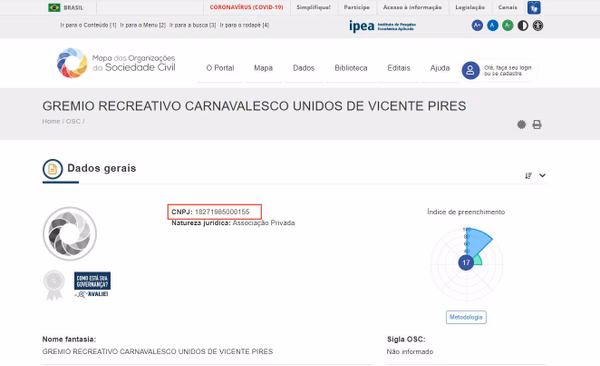600x366 pixels.
Task: Open the Biblioteca menu
Action: click(351, 68)
